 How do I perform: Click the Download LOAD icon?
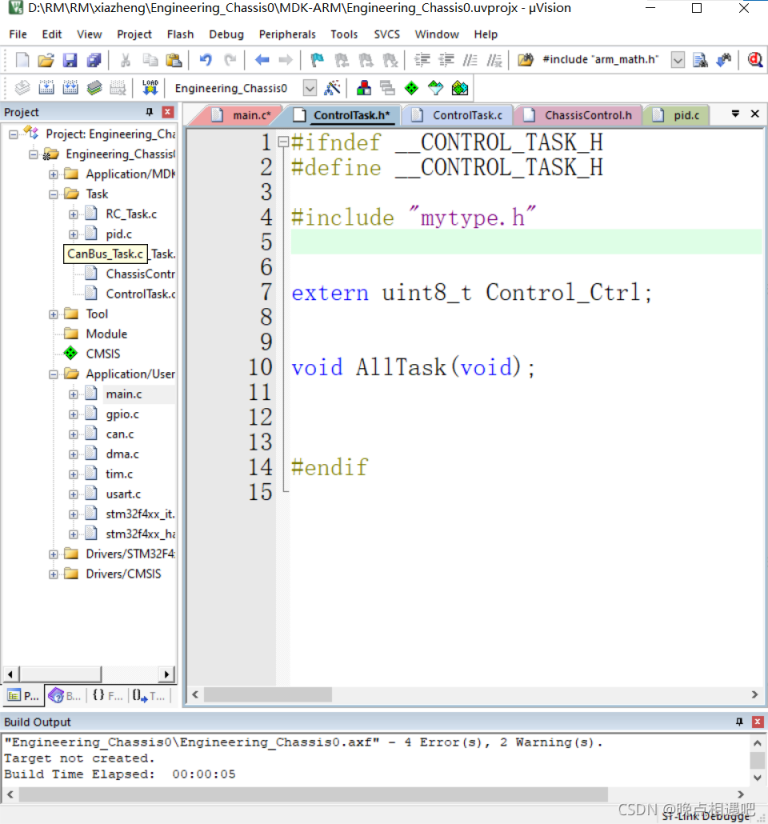click(x=150, y=88)
